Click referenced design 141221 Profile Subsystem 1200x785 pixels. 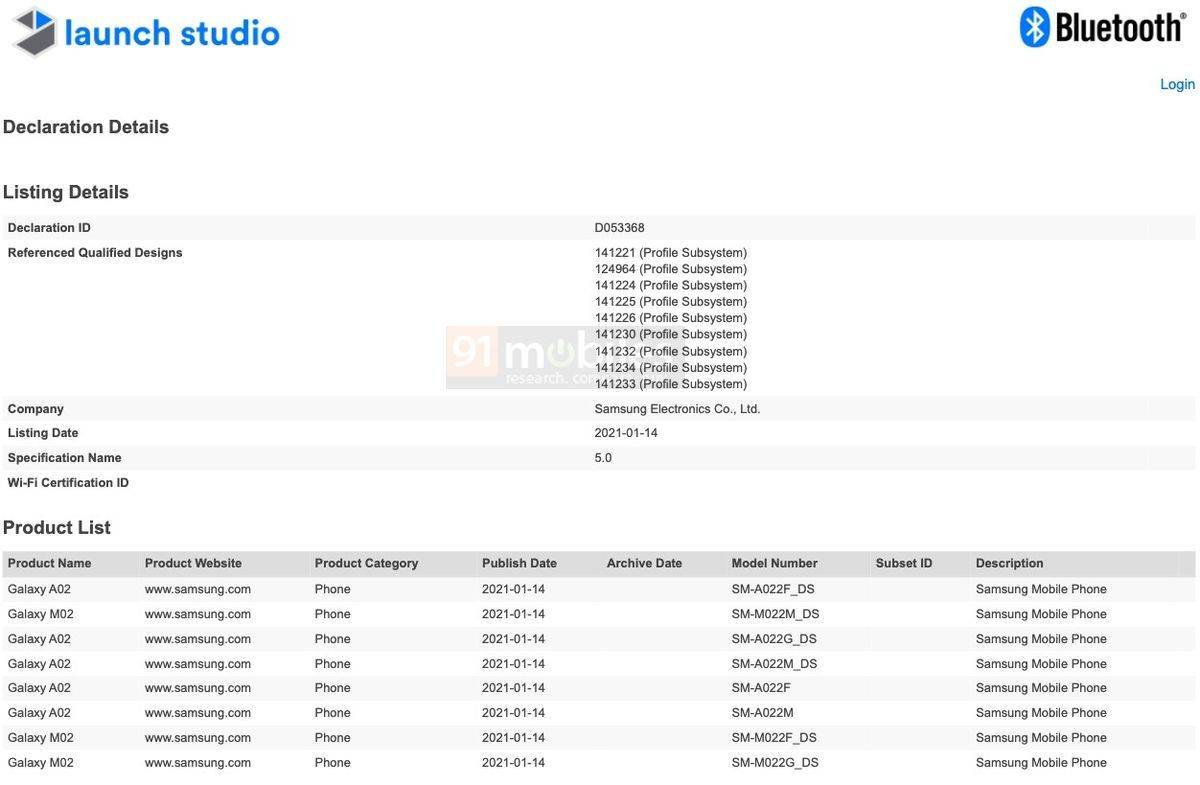pos(670,253)
